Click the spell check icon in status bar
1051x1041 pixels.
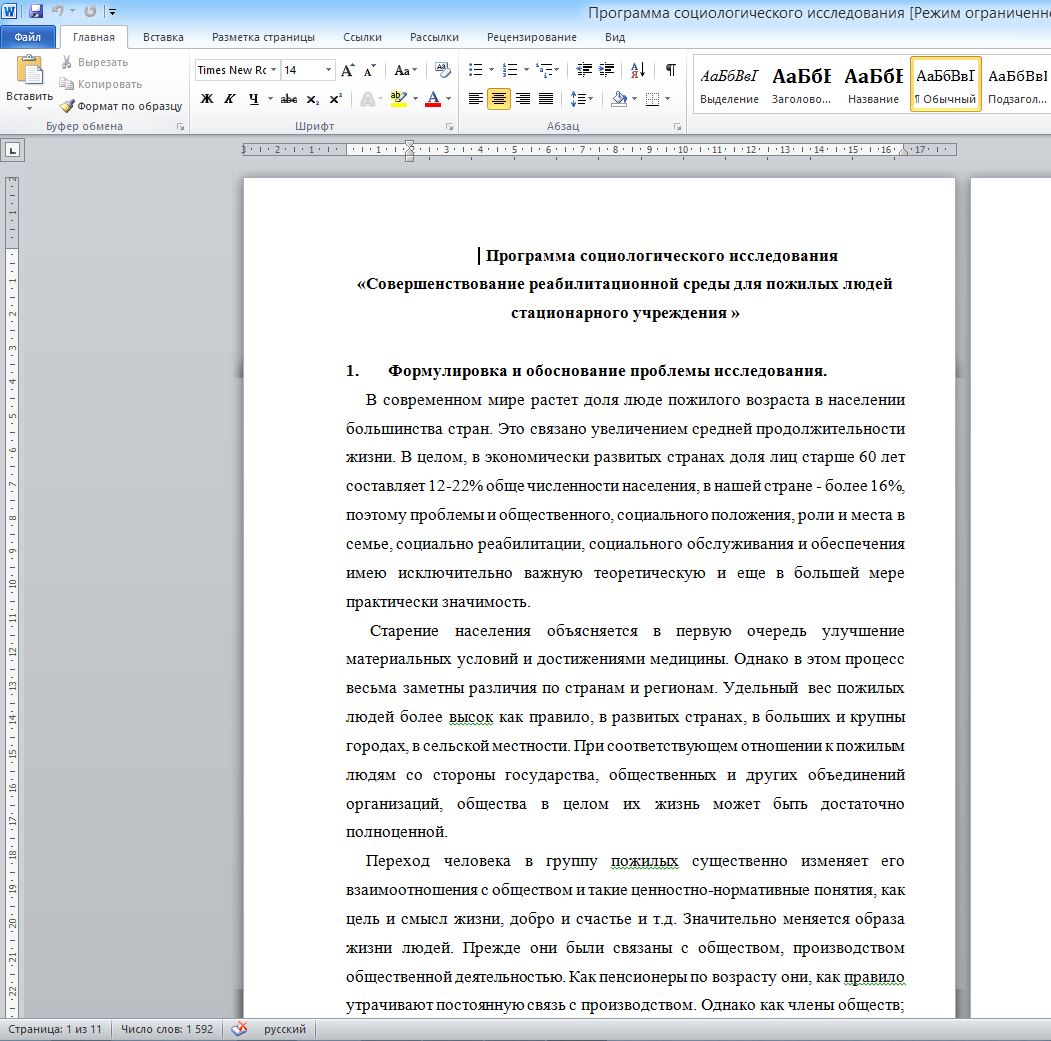click(239, 1029)
